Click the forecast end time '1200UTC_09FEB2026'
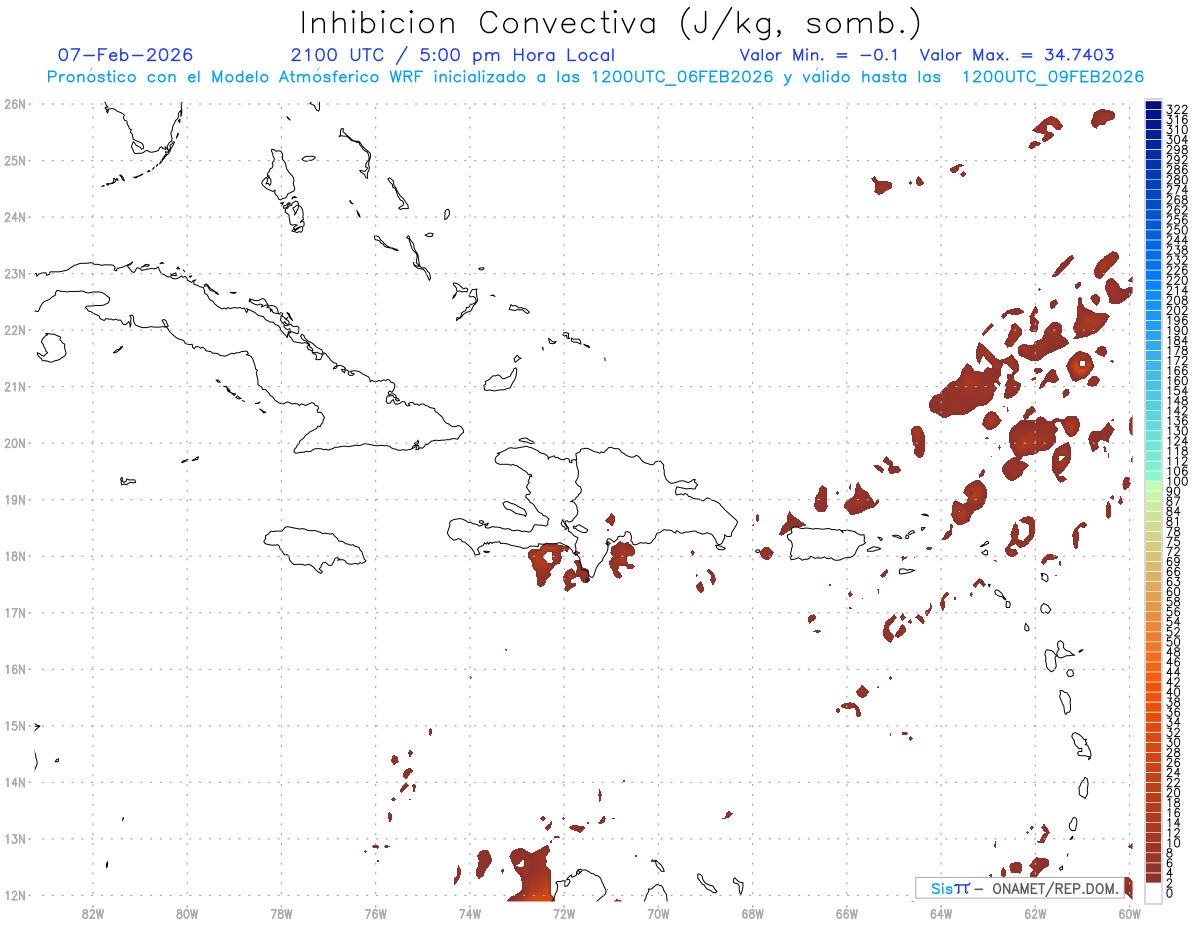The width and height of the screenshot is (1200, 927). [1052, 77]
